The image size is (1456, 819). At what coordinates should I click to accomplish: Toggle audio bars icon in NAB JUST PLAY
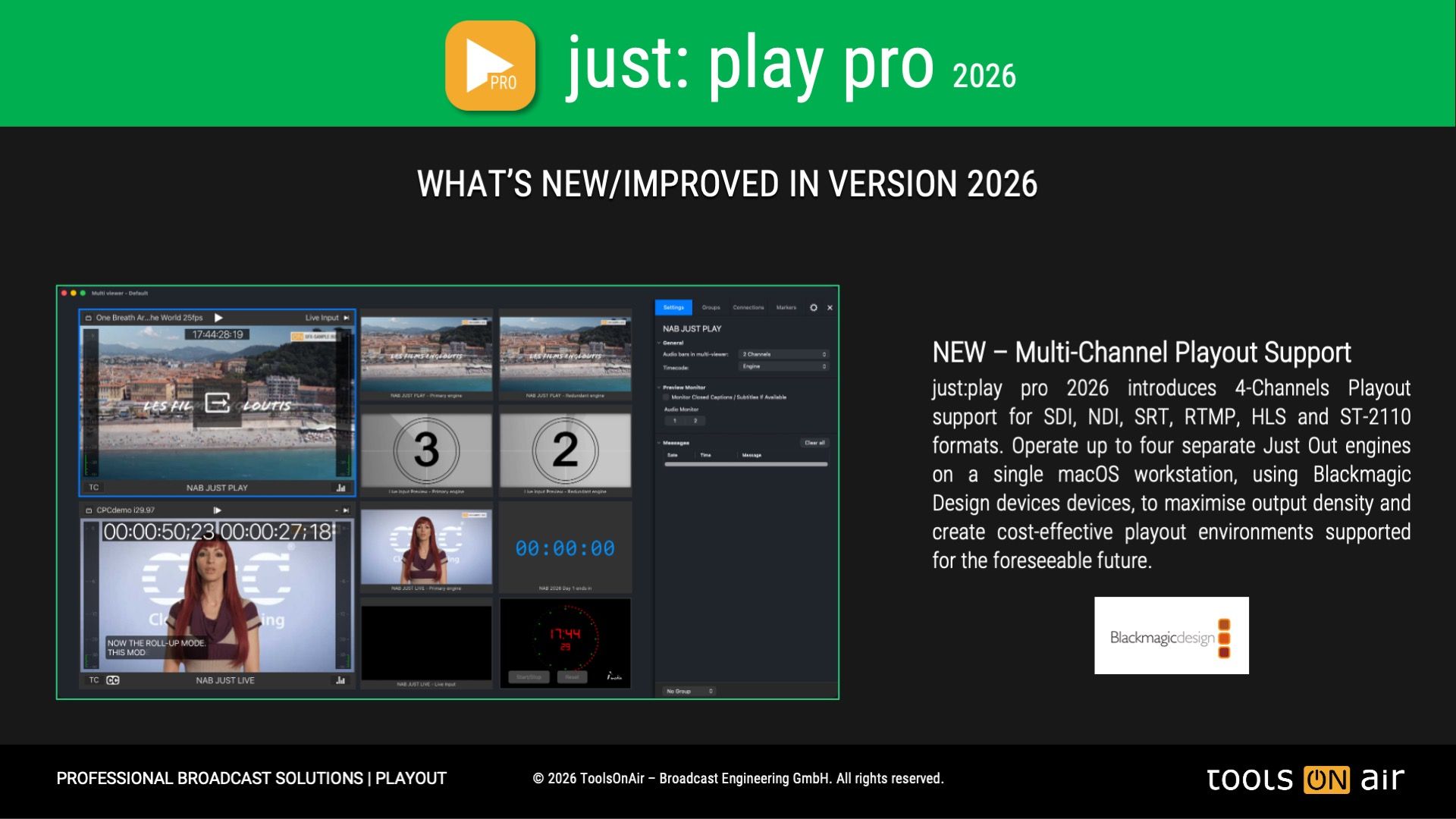click(340, 488)
